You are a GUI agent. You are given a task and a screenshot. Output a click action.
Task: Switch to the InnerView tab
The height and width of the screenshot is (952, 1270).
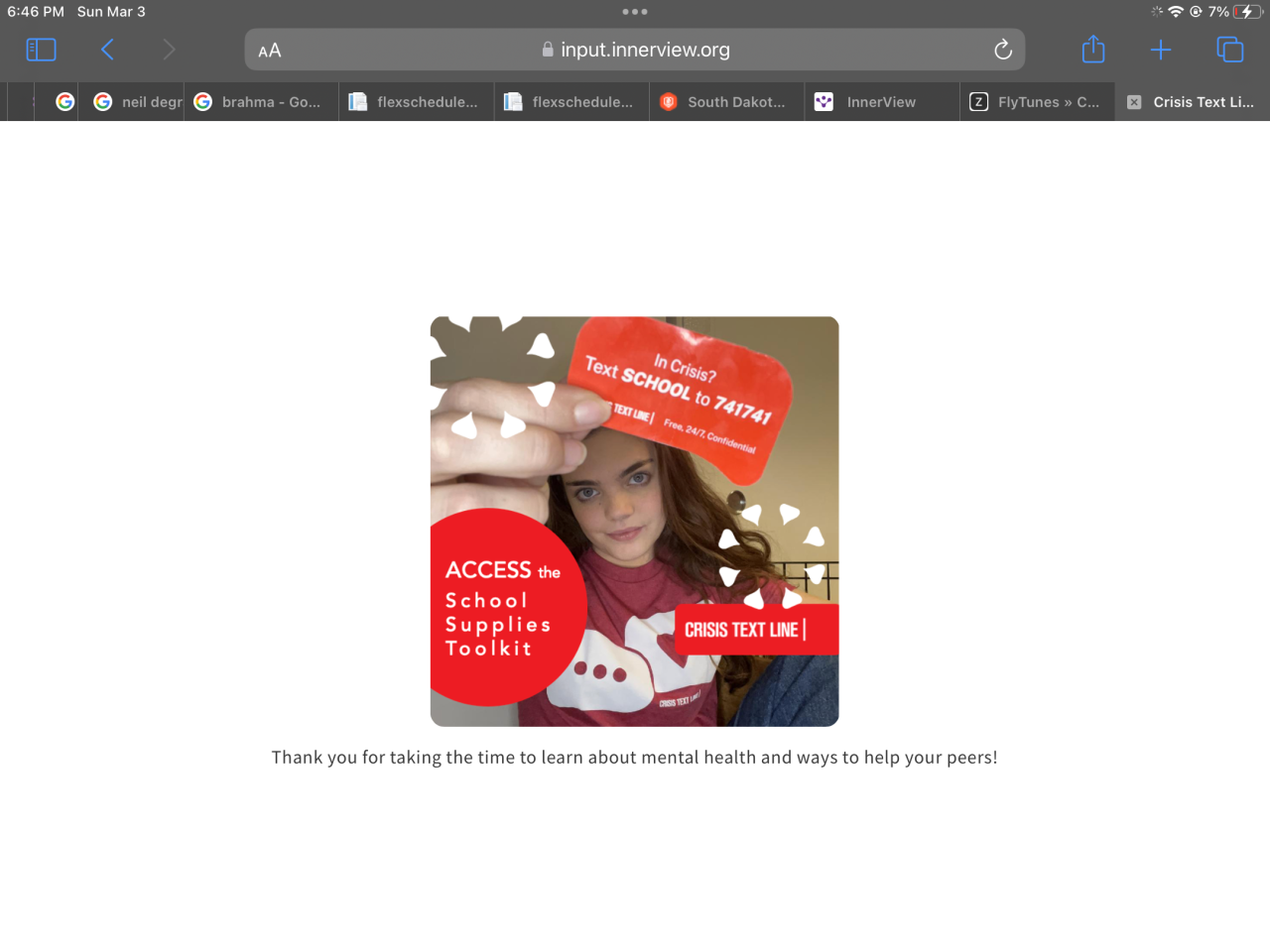[882, 102]
